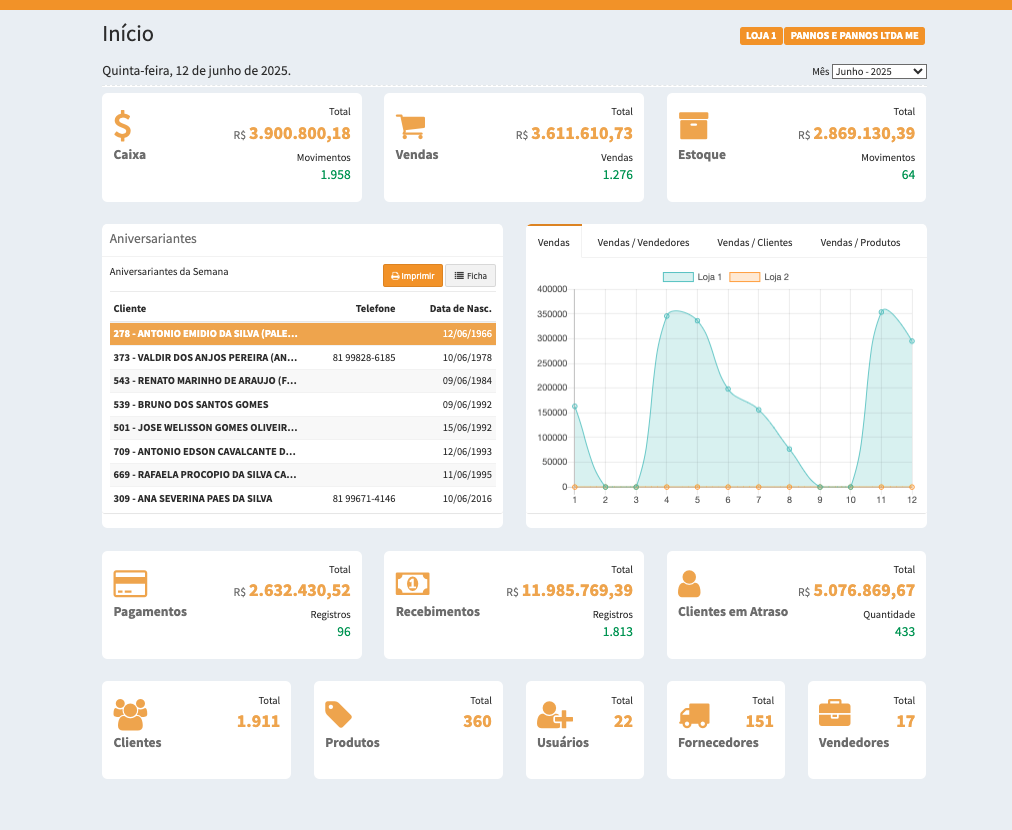Viewport: 1012px width, 830px height.
Task: Toggle Loja 2 series in chart legend
Action: click(x=759, y=276)
